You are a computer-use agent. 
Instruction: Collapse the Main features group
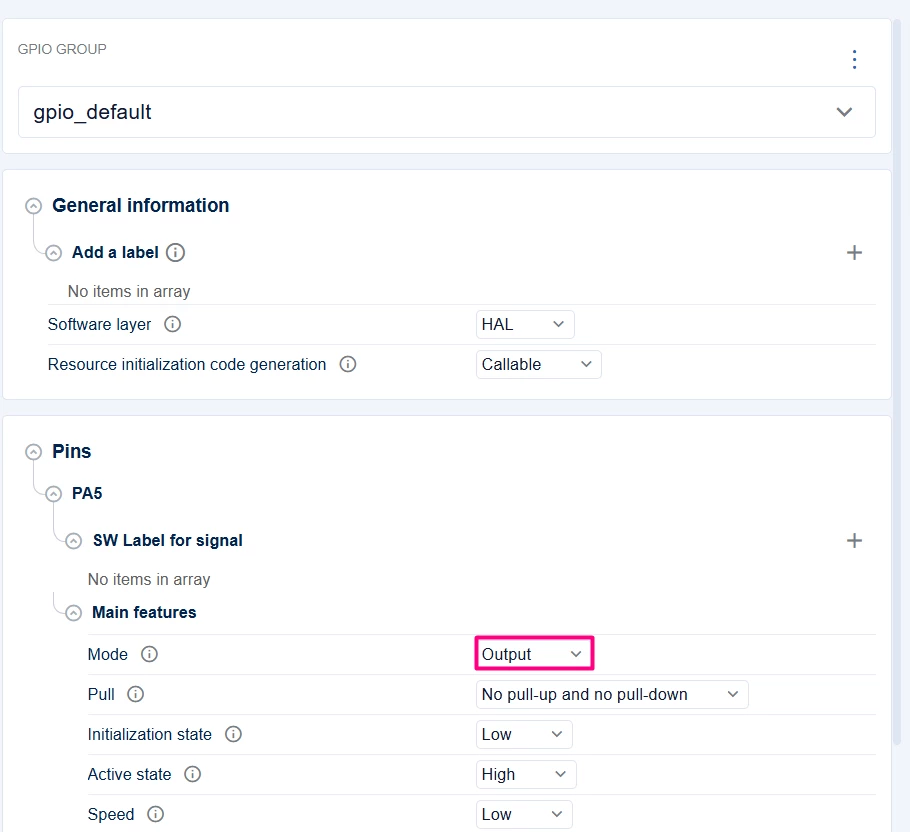tap(73, 613)
